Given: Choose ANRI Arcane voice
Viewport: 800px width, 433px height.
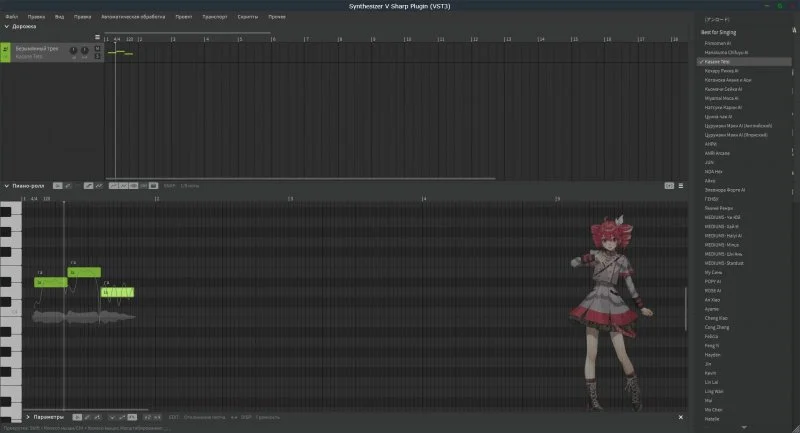Looking at the screenshot, I should [x=717, y=153].
